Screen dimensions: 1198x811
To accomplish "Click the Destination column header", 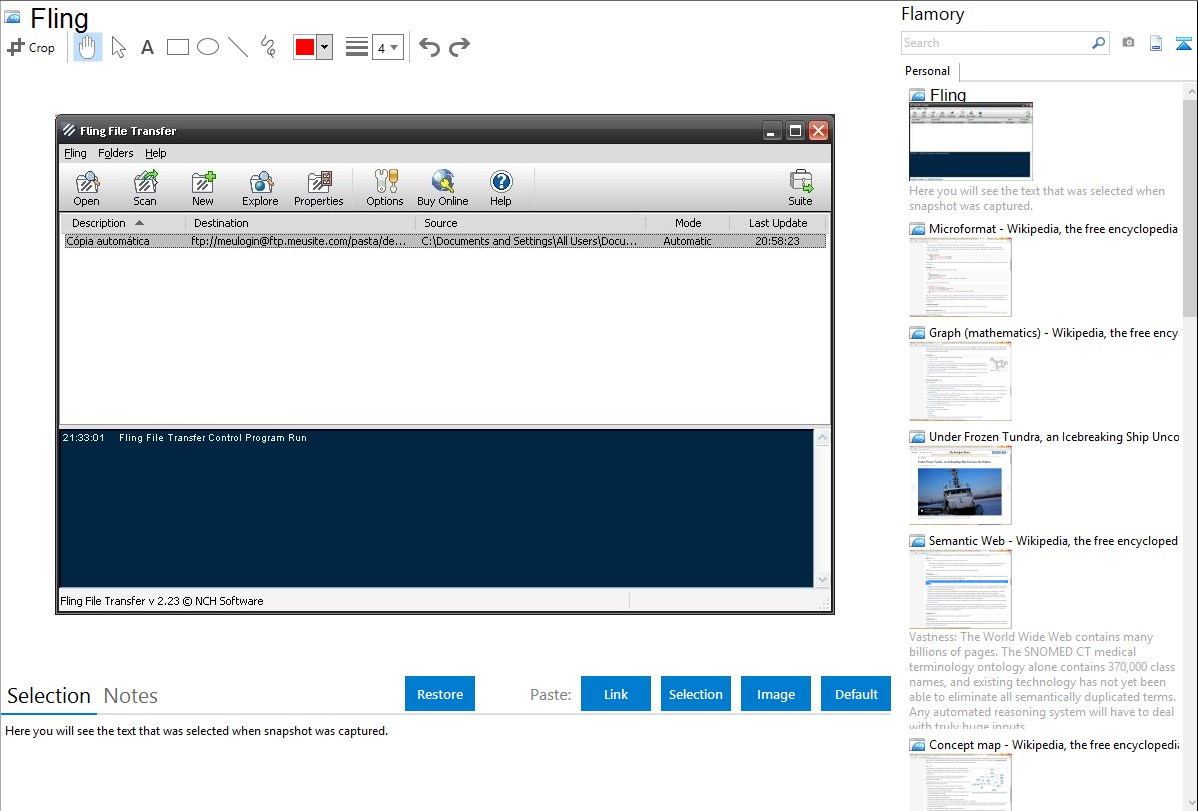I will click(300, 223).
